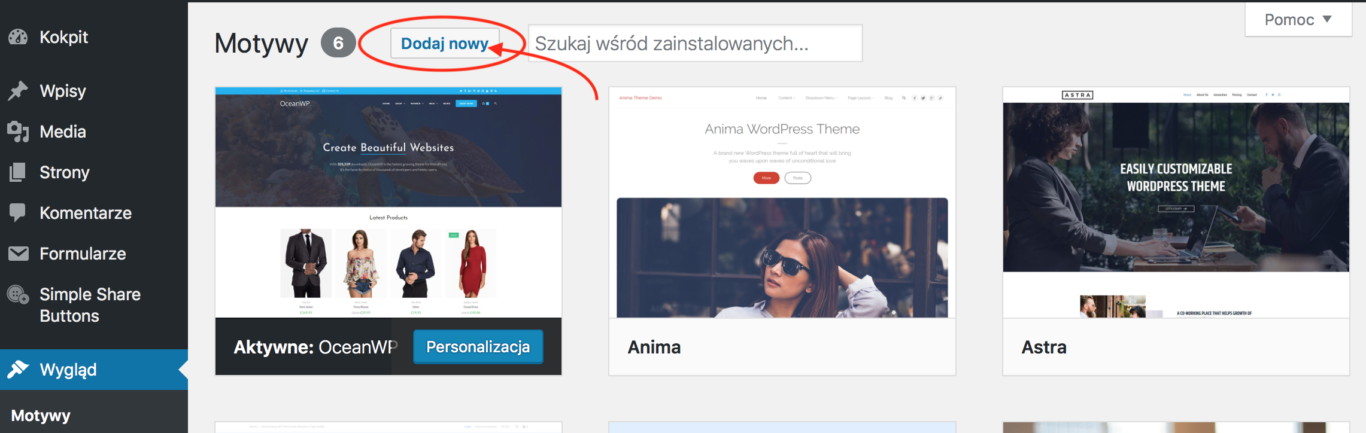Click the Wpisy pushpin icon
Image resolution: width=1366 pixels, height=433 pixels.
[x=18, y=91]
